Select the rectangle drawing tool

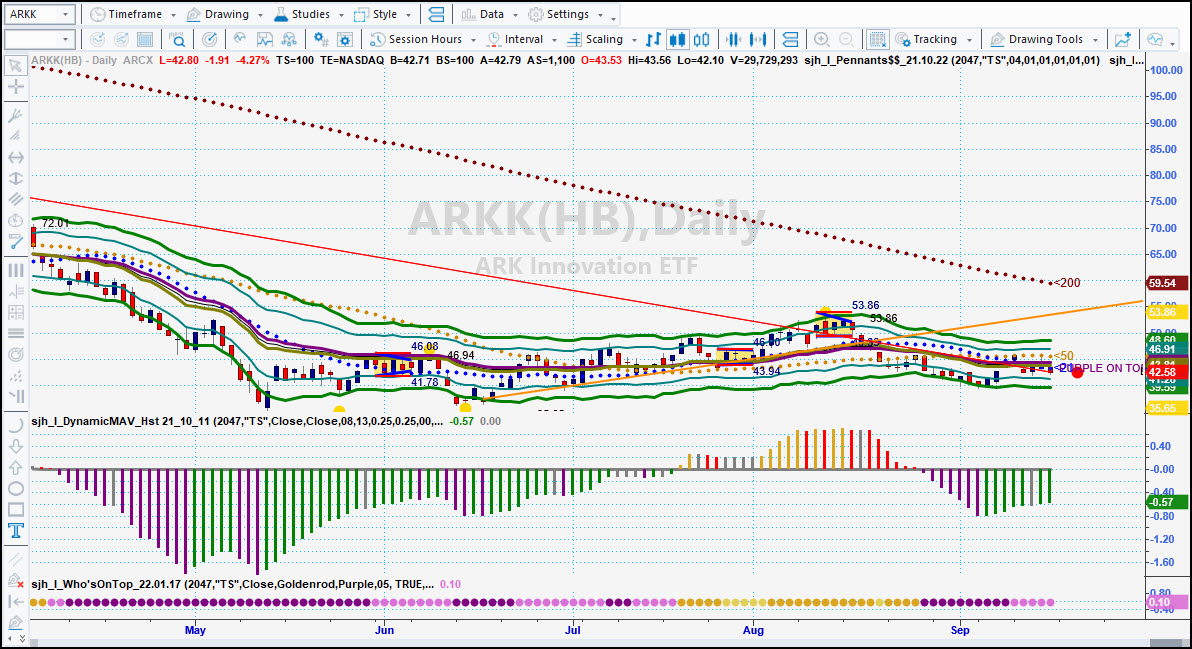[15, 510]
